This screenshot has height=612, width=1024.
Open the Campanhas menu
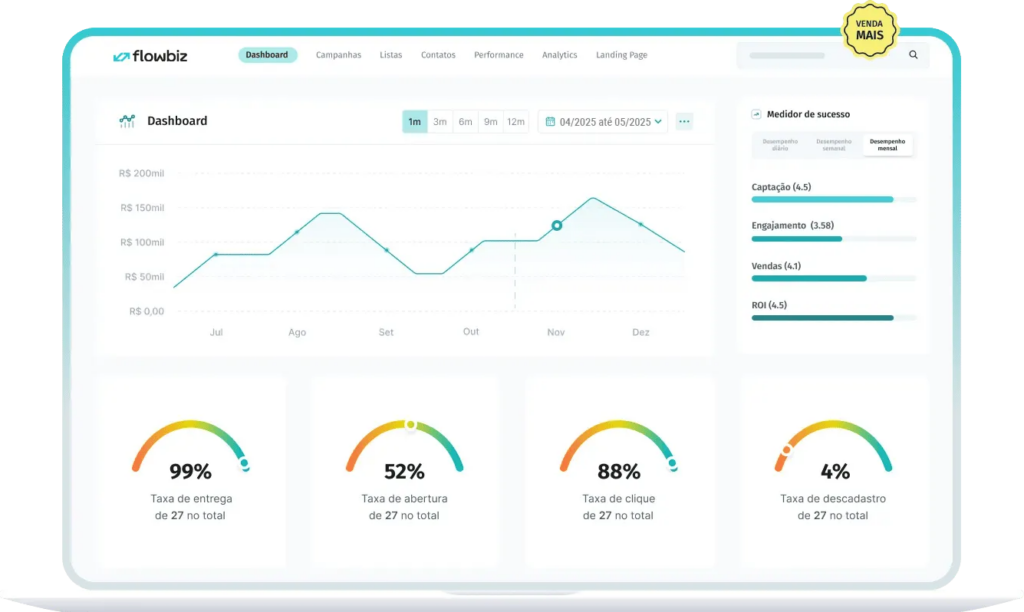click(x=338, y=55)
